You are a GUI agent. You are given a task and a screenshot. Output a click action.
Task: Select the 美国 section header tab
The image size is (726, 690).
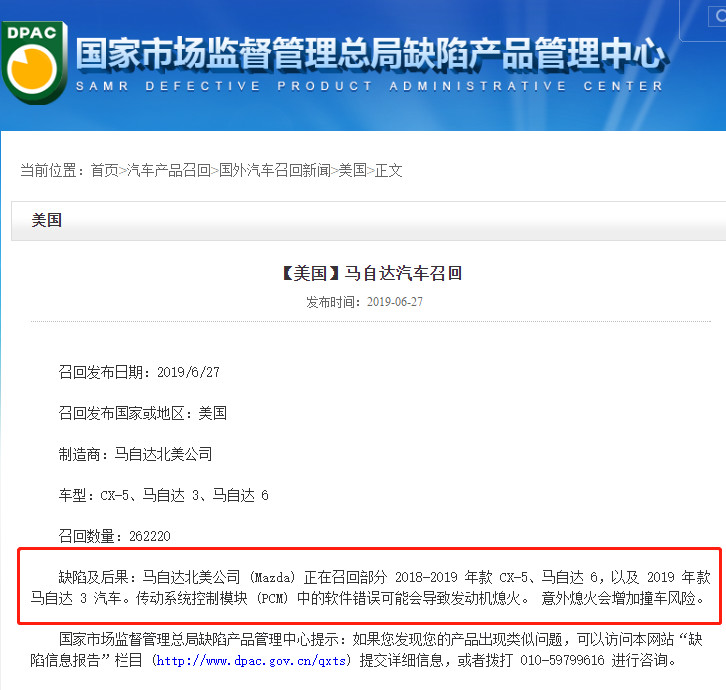[47, 220]
